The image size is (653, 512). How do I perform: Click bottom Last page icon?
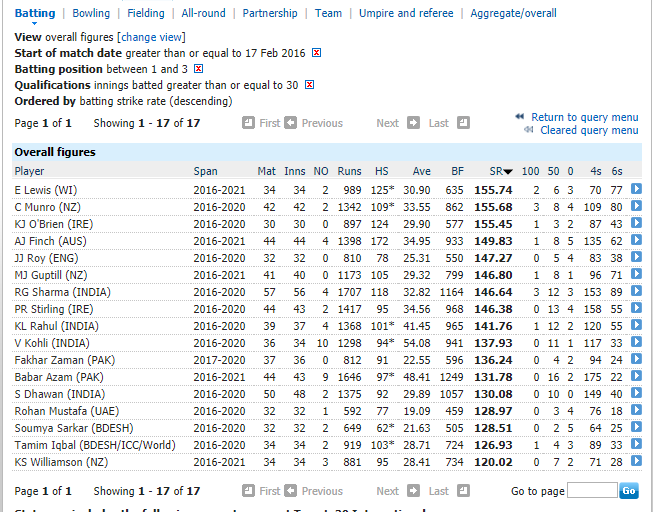click(x=463, y=491)
